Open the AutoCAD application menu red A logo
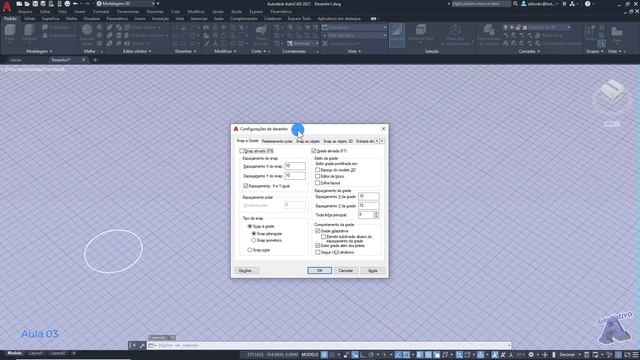 click(7, 6)
